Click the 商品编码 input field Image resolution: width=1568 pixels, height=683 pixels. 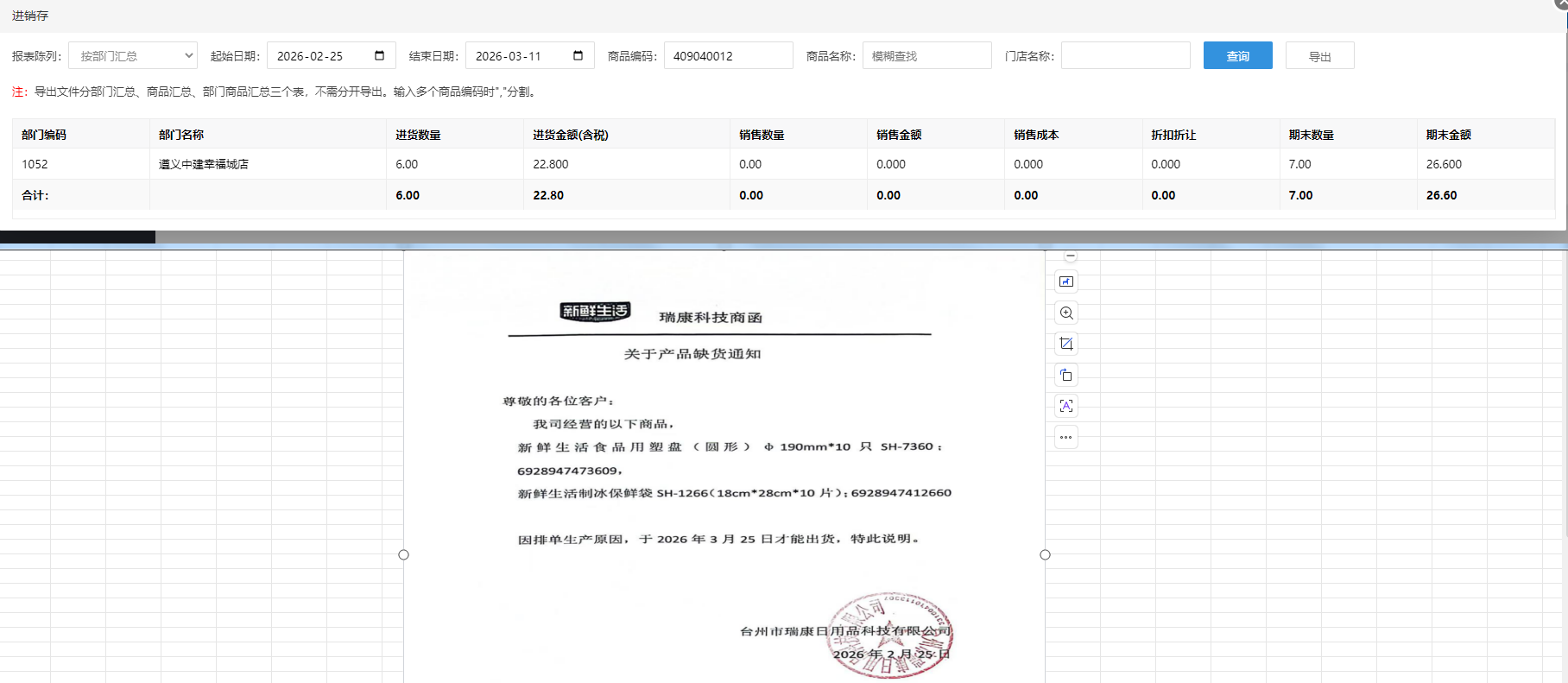(728, 56)
